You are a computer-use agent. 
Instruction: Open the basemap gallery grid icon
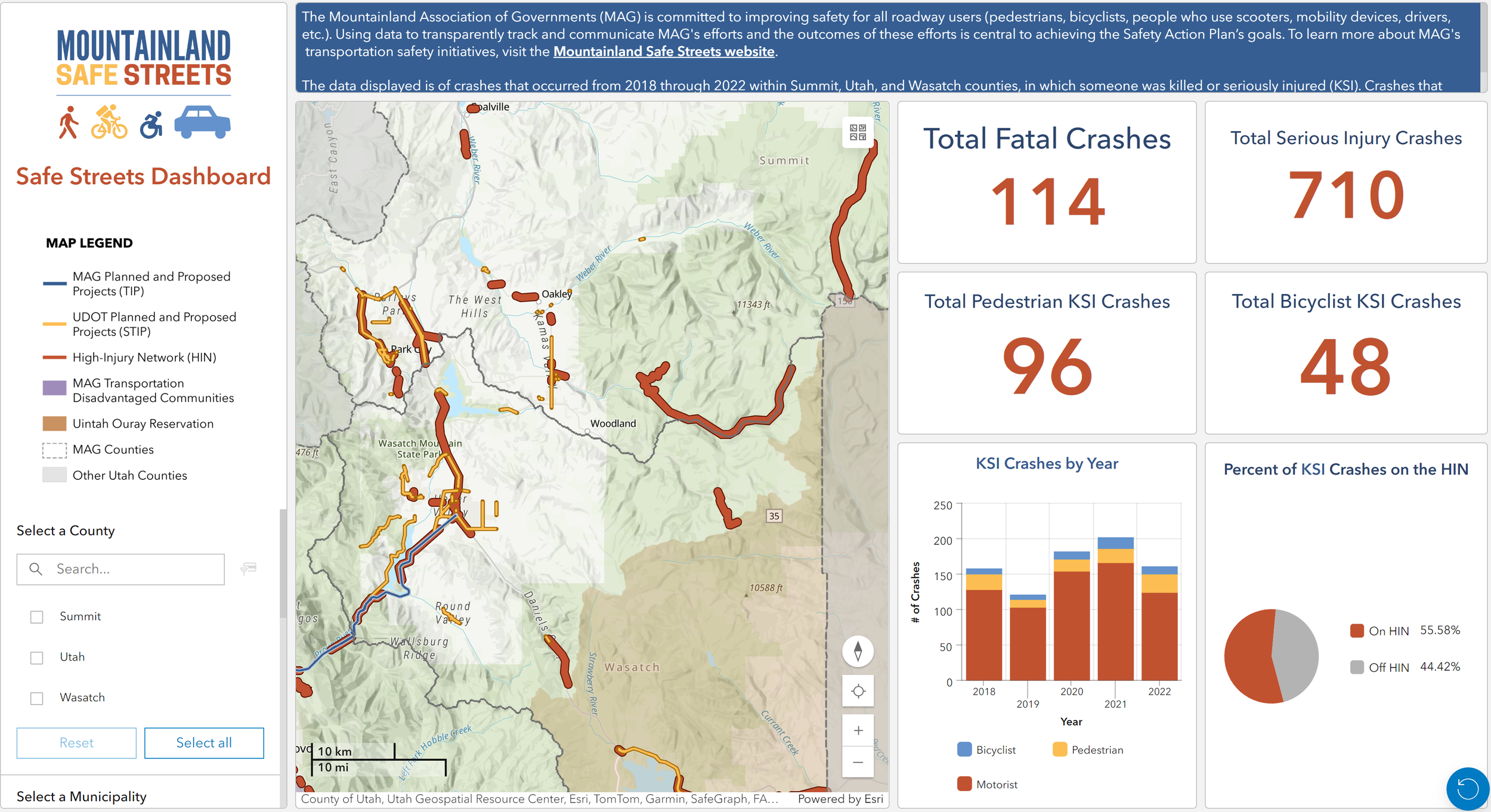(858, 132)
